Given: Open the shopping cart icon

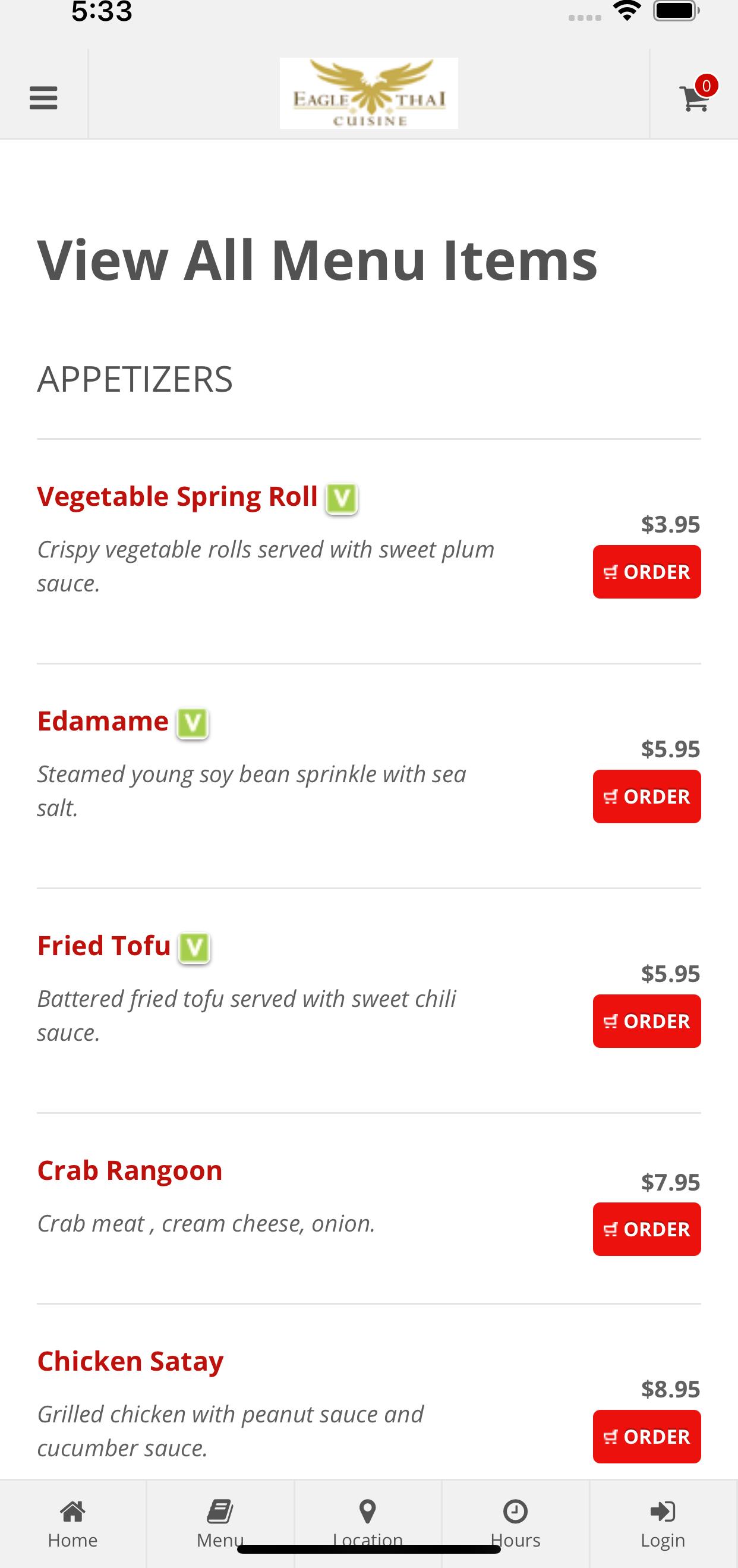Looking at the screenshot, I should pyautogui.click(x=694, y=98).
